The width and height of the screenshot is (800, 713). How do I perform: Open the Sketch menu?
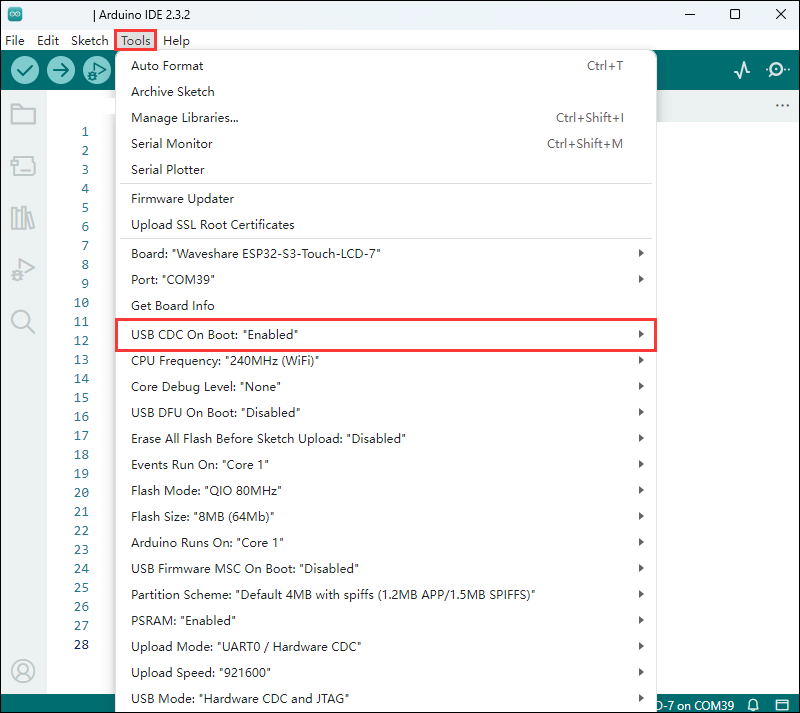coord(89,41)
